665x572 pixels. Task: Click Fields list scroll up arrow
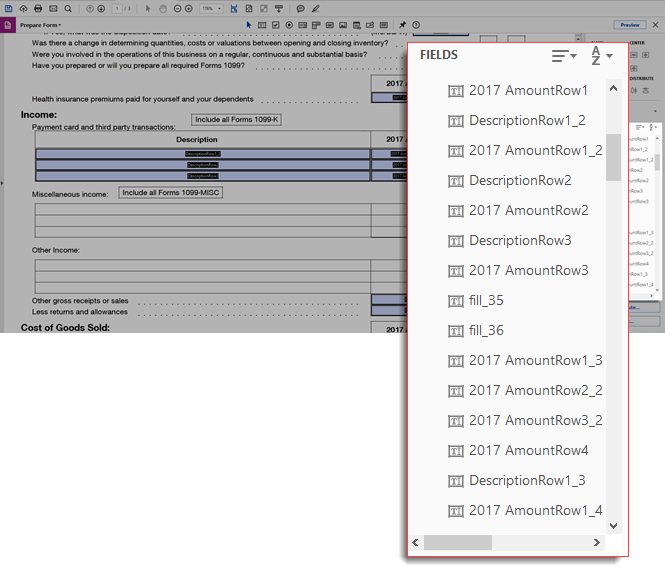[x=613, y=89]
